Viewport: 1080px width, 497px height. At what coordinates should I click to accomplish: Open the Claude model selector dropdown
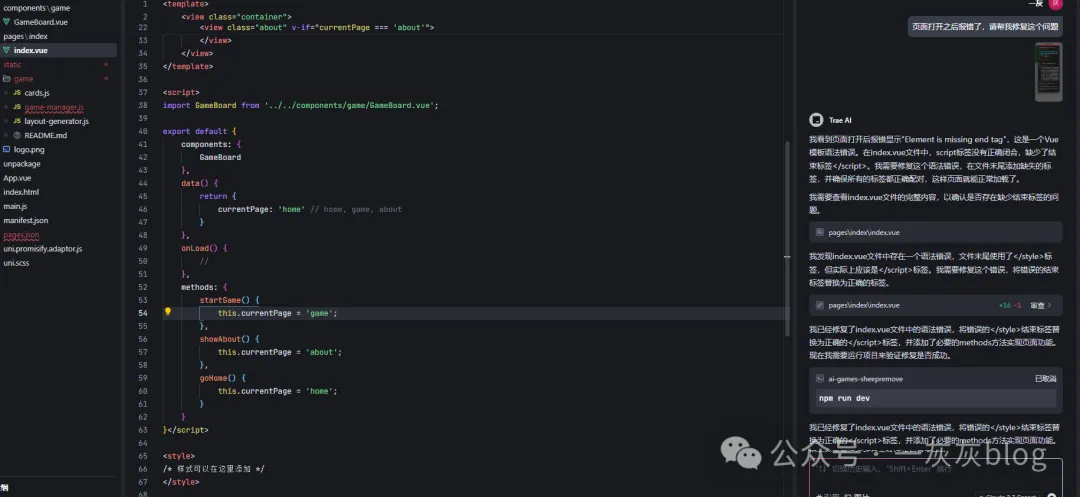click(x=1005, y=494)
